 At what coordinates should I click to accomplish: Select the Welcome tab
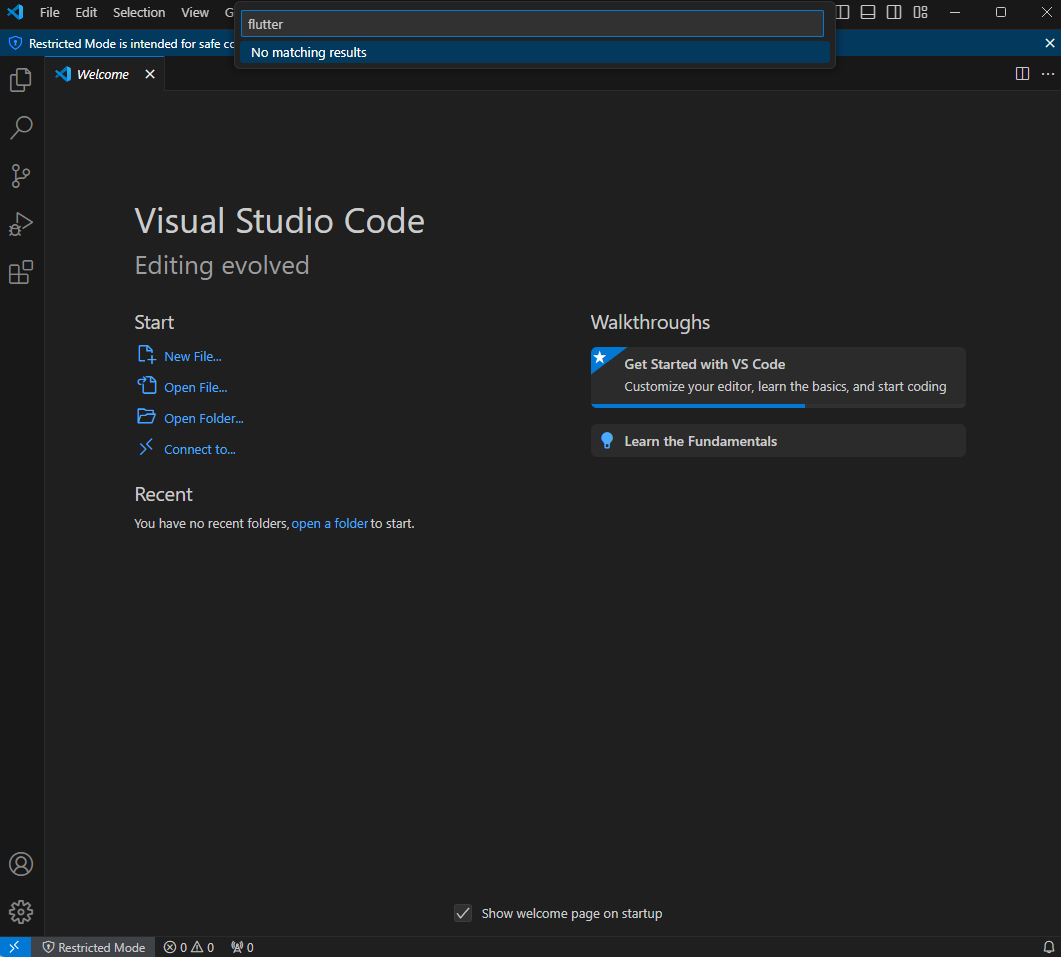(x=104, y=74)
